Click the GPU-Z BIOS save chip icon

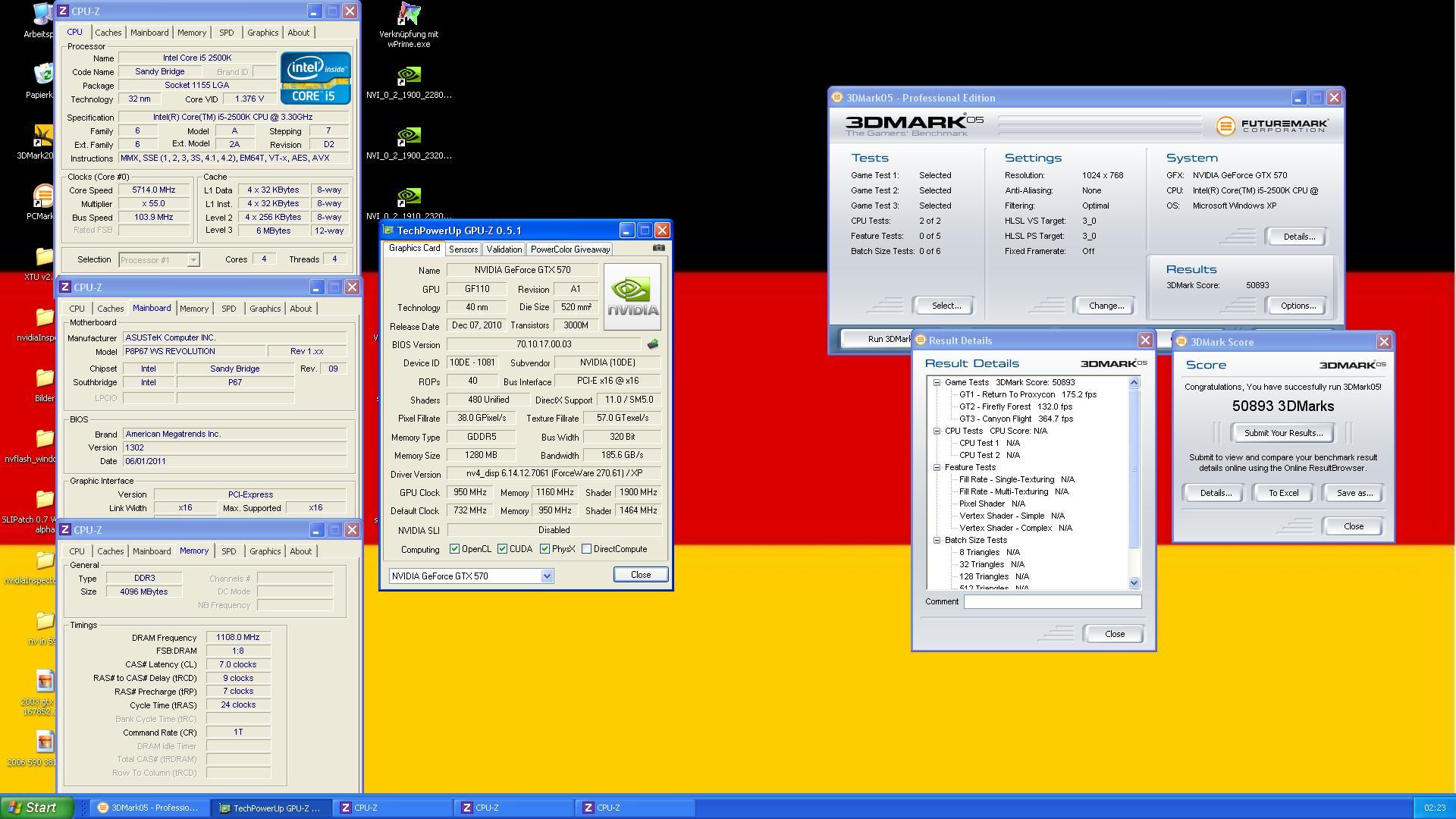click(652, 344)
